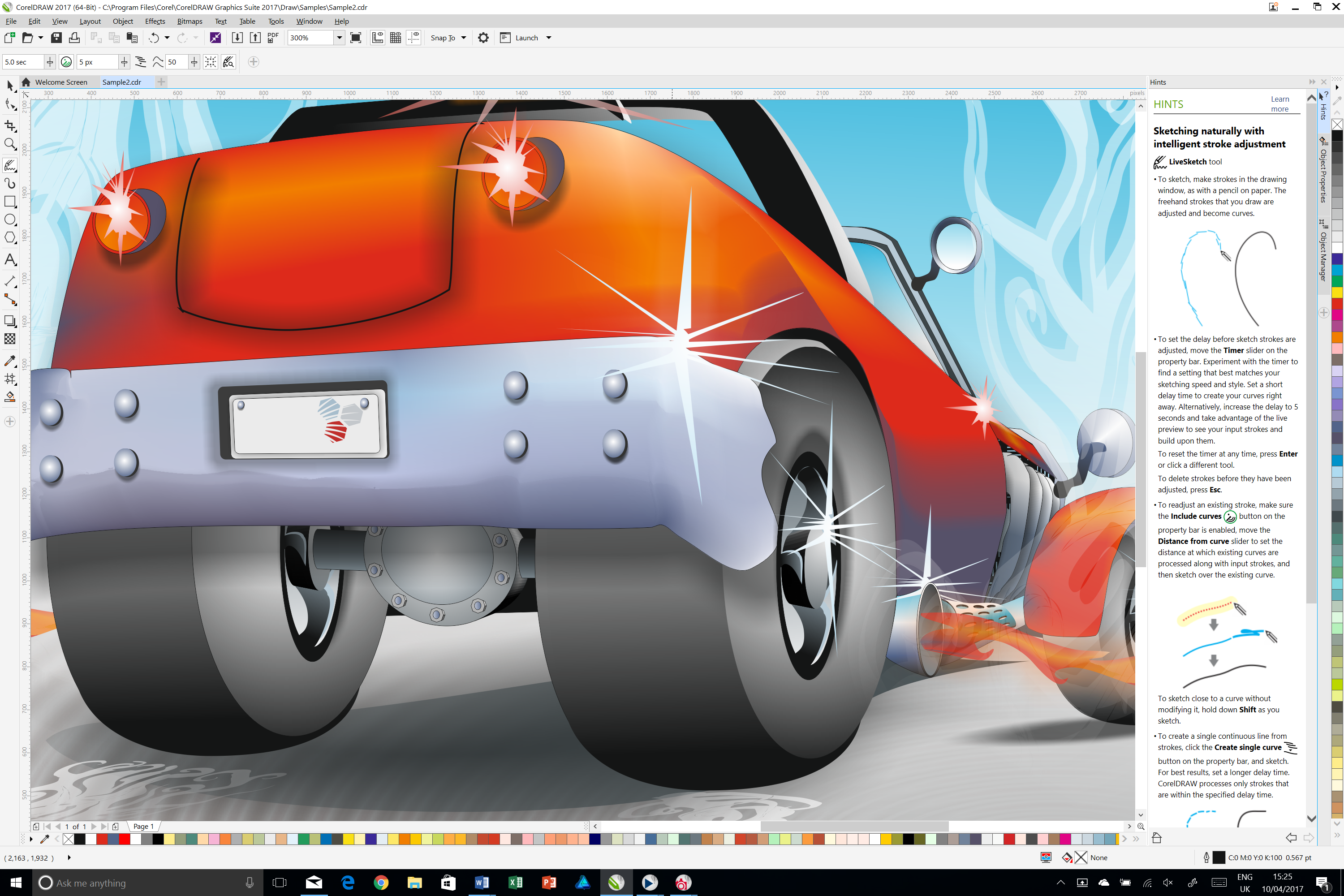Screen dimensions: 1344x896
Task: Click the Export arrow icon
Action: 255,38
